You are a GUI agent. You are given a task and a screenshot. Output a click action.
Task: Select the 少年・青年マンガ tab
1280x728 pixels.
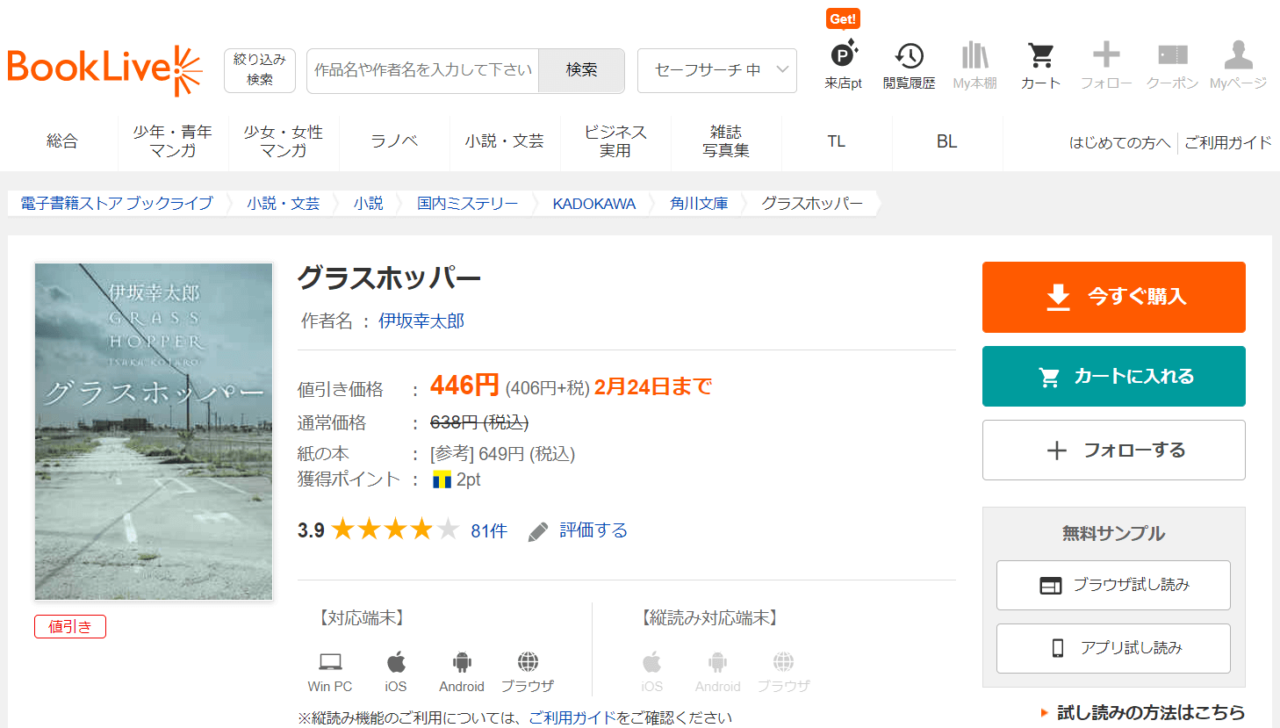[x=173, y=141]
